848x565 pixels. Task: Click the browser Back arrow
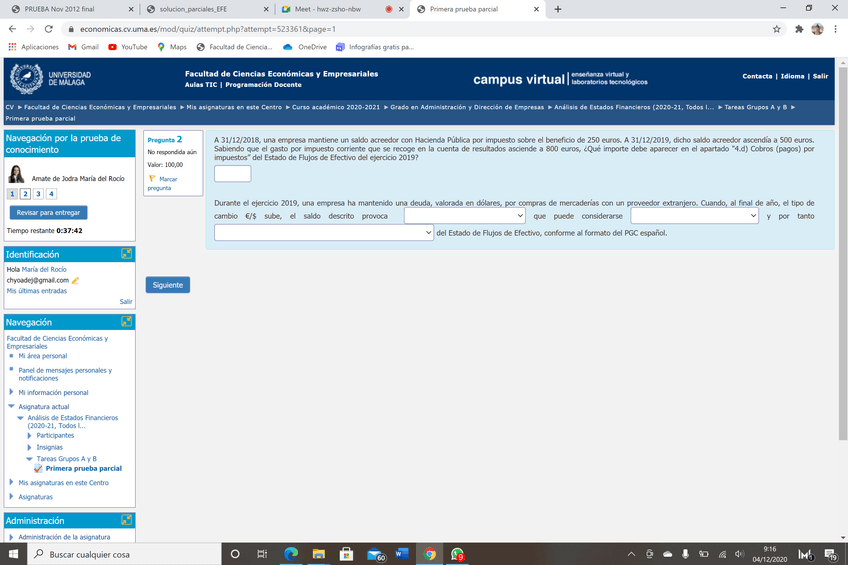(12, 29)
